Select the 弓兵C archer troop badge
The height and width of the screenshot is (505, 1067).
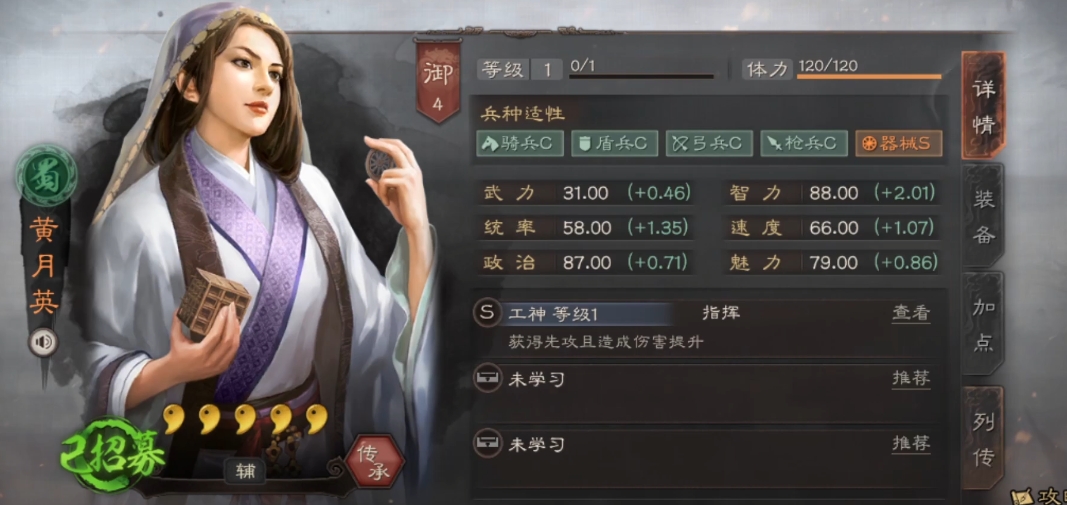[709, 144]
